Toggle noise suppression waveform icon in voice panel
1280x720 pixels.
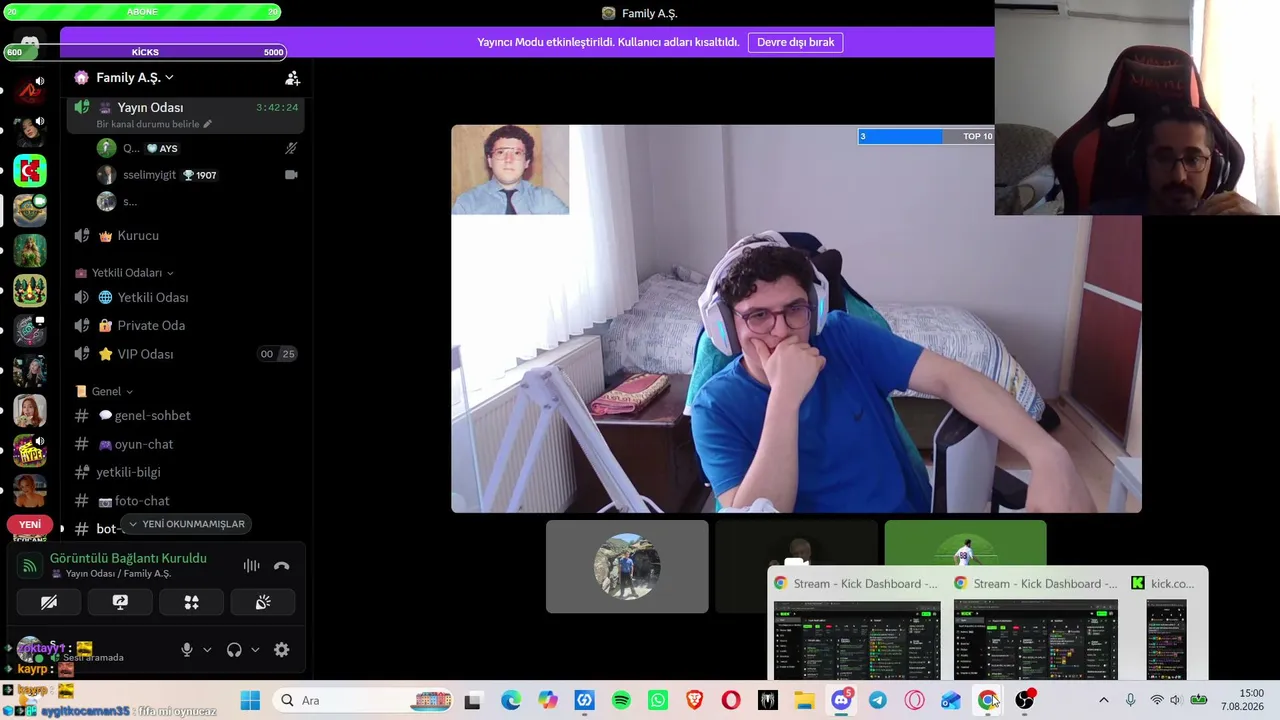(251, 566)
